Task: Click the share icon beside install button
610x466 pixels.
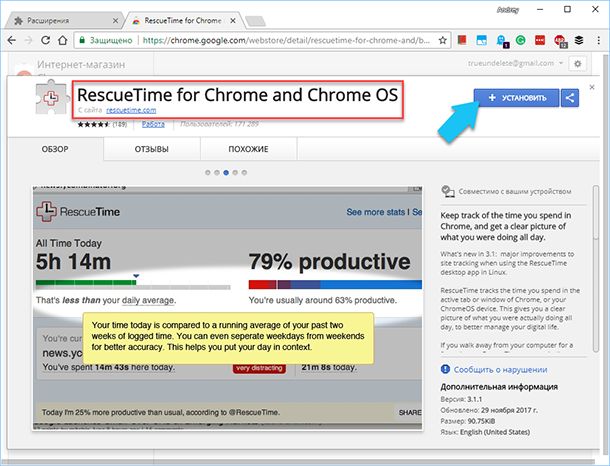Action: click(x=570, y=98)
